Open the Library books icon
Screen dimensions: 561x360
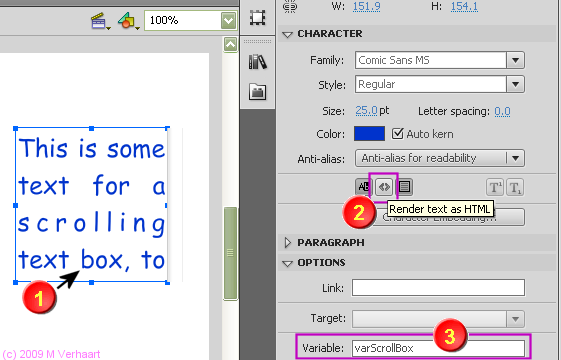(257, 62)
